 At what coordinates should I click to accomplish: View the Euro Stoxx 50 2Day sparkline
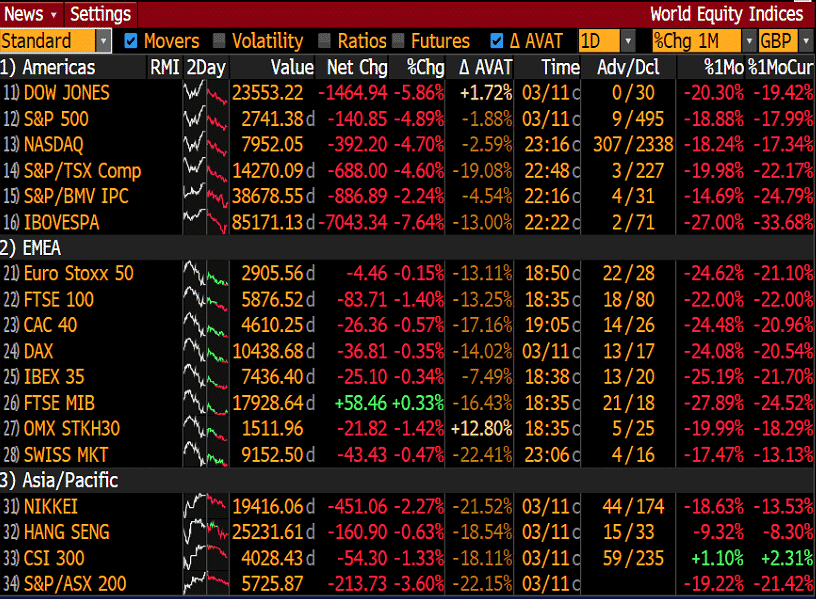[206, 273]
